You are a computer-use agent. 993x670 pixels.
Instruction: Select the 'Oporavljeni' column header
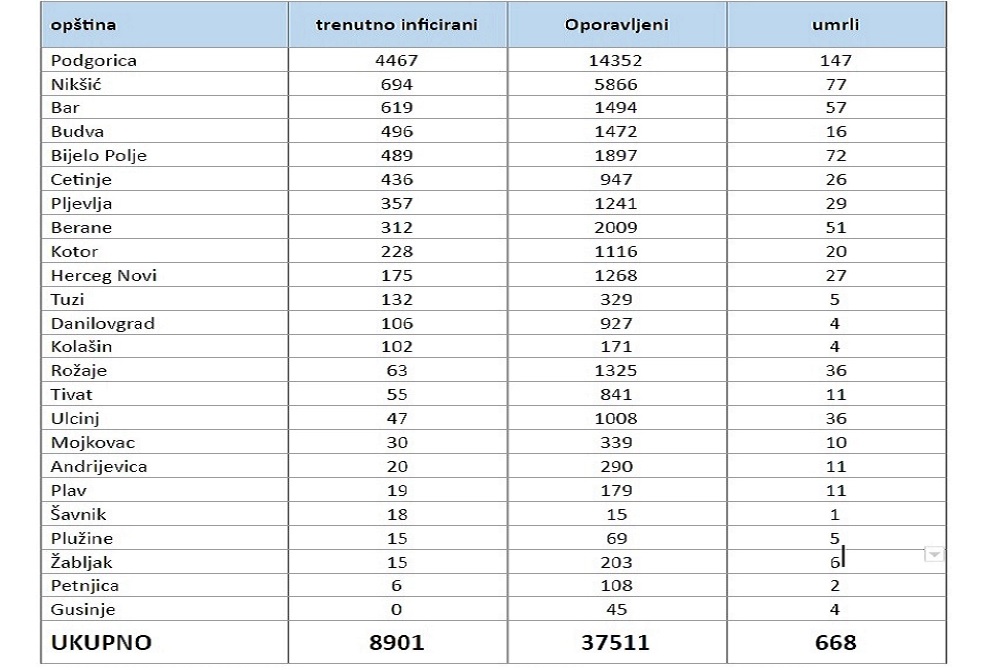[616, 25]
